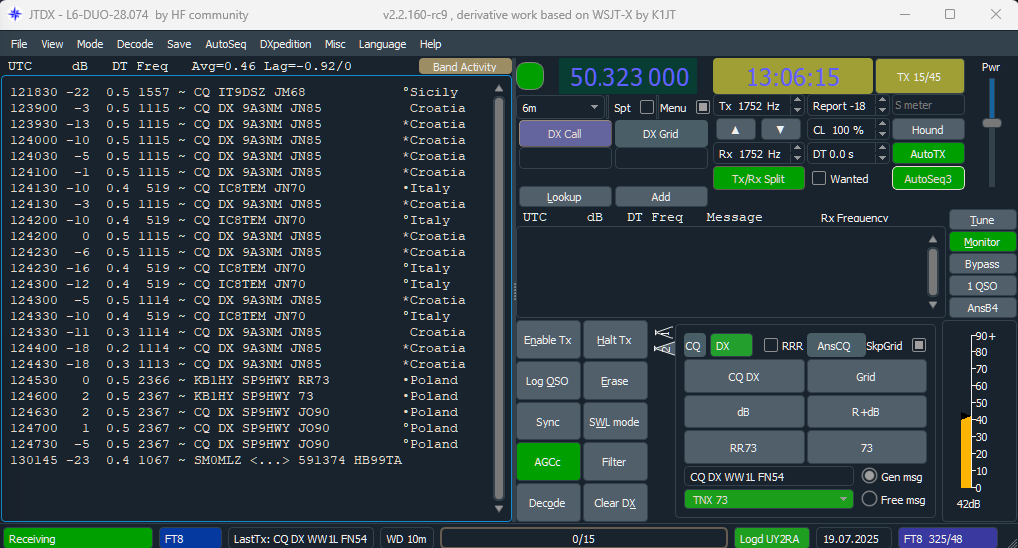This screenshot has height=548, width=1018.
Task: Increase Report -18 with up spinner arrow
Action: pyautogui.click(x=882, y=101)
